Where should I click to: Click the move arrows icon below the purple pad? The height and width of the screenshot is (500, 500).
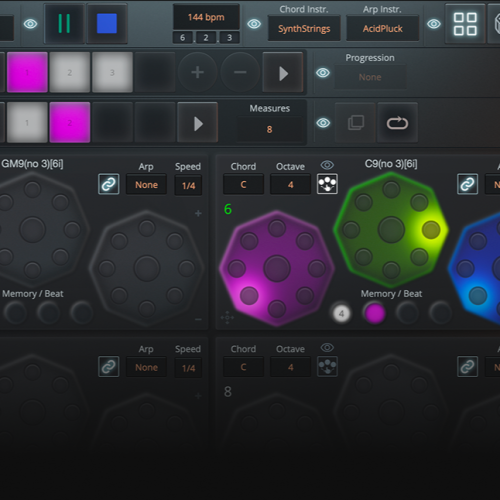227,318
